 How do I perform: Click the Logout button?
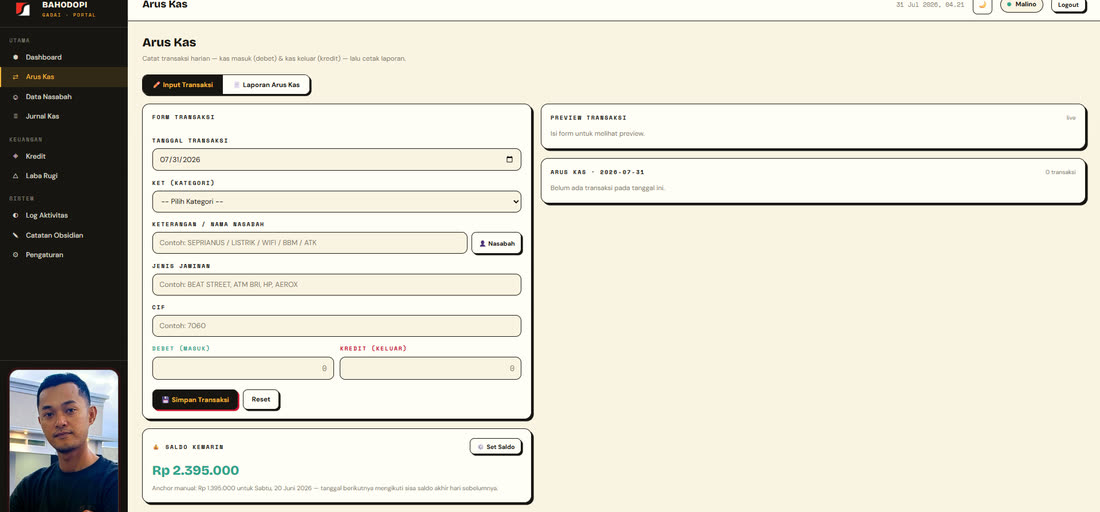pos(1068,5)
